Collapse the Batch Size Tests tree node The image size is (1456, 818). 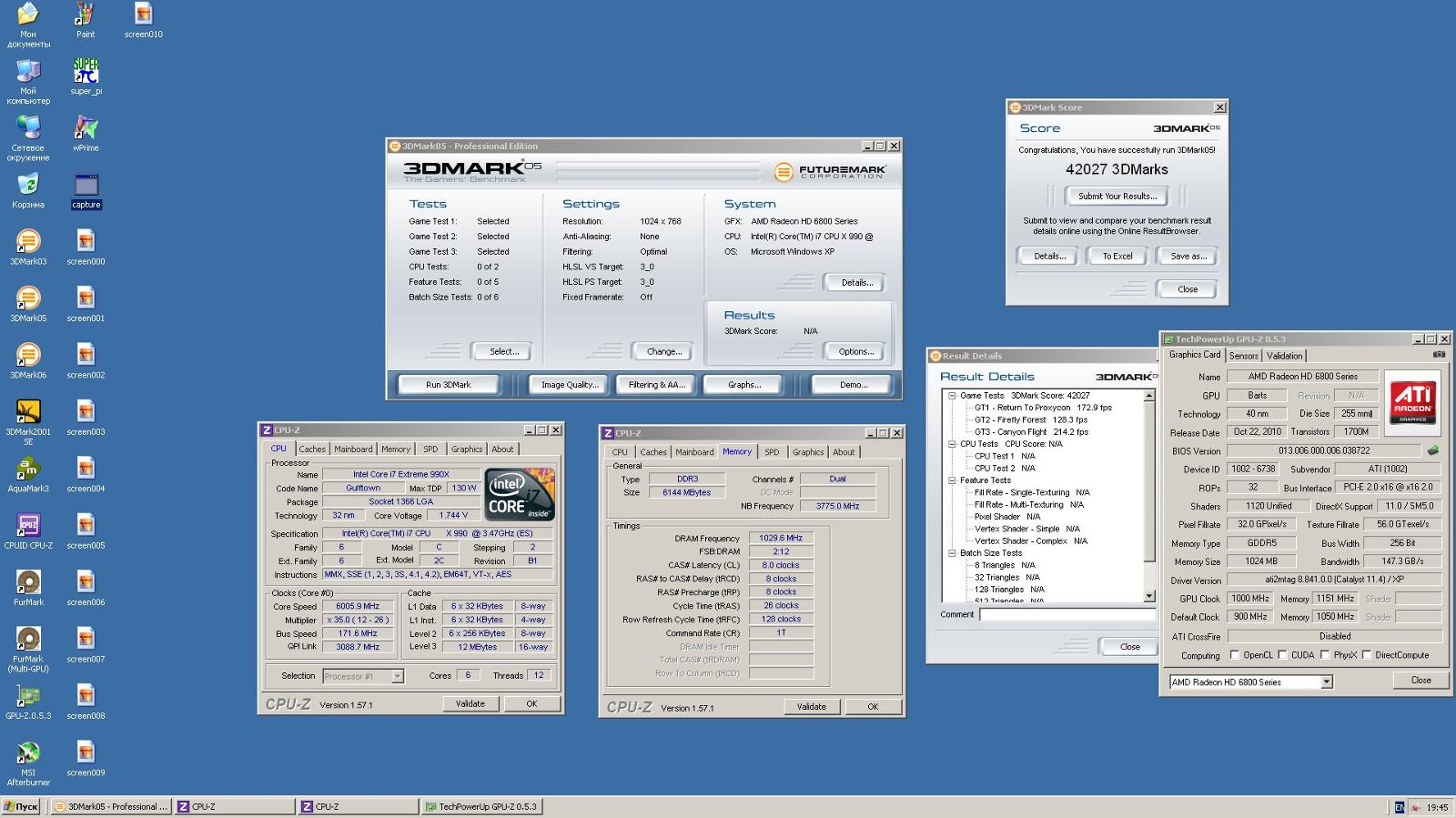click(x=952, y=553)
